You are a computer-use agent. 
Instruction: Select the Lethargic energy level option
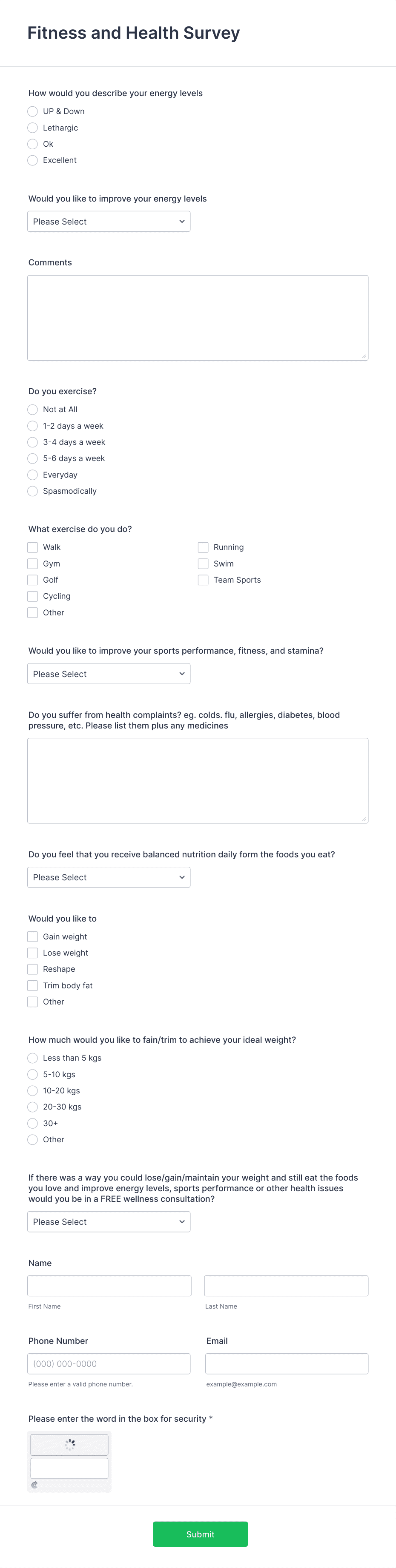click(x=32, y=128)
